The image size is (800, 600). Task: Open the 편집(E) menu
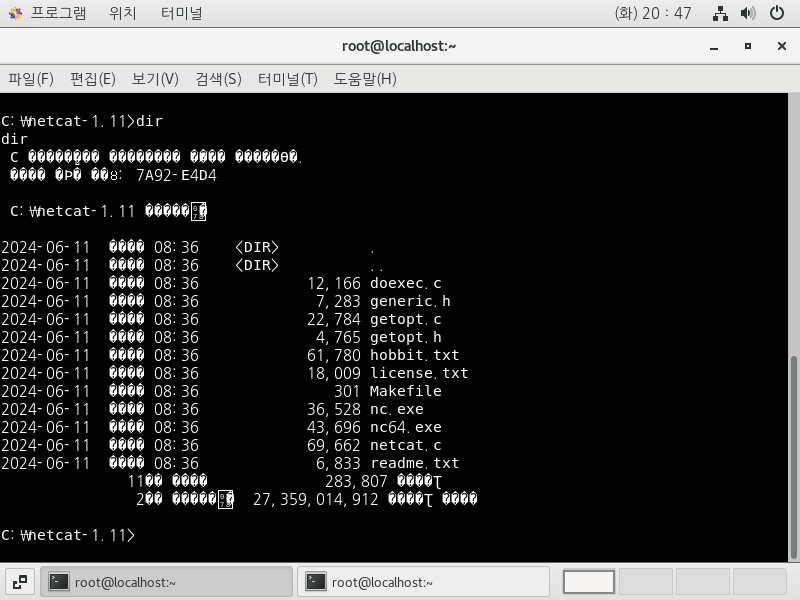click(93, 79)
